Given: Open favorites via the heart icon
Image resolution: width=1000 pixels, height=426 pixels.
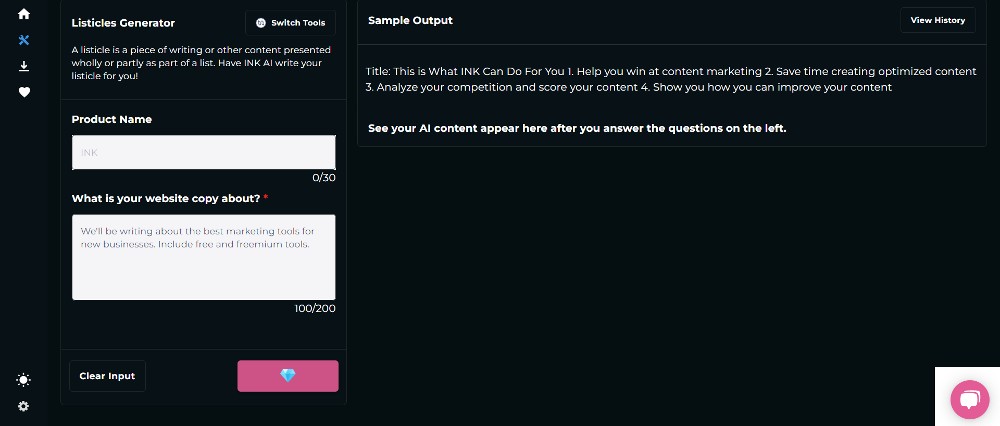Looking at the screenshot, I should point(24,92).
